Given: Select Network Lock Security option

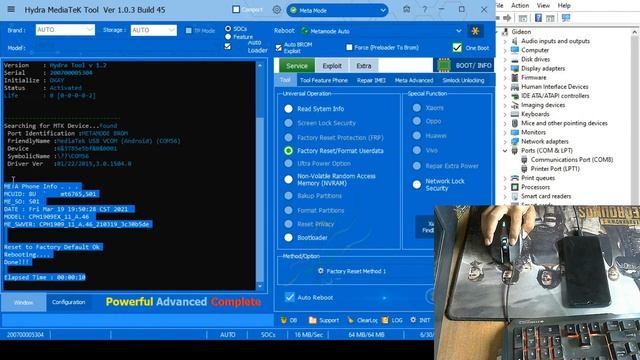Looking at the screenshot, I should 417,184.
